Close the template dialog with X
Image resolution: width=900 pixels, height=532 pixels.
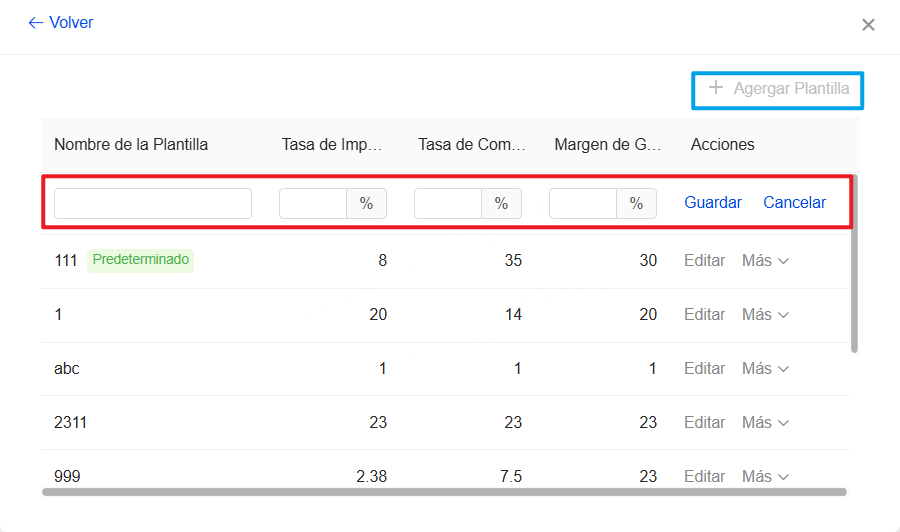868,25
